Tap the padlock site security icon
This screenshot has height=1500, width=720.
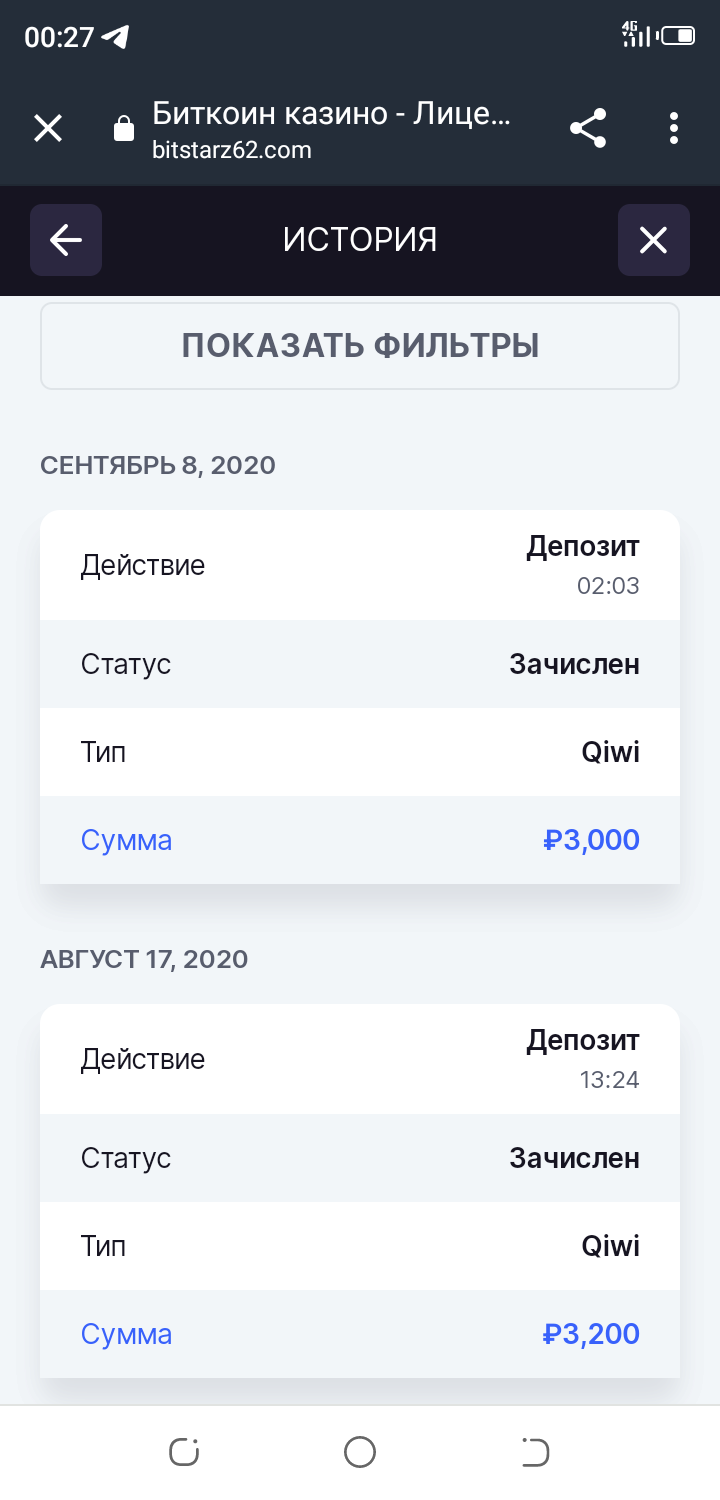click(x=124, y=129)
